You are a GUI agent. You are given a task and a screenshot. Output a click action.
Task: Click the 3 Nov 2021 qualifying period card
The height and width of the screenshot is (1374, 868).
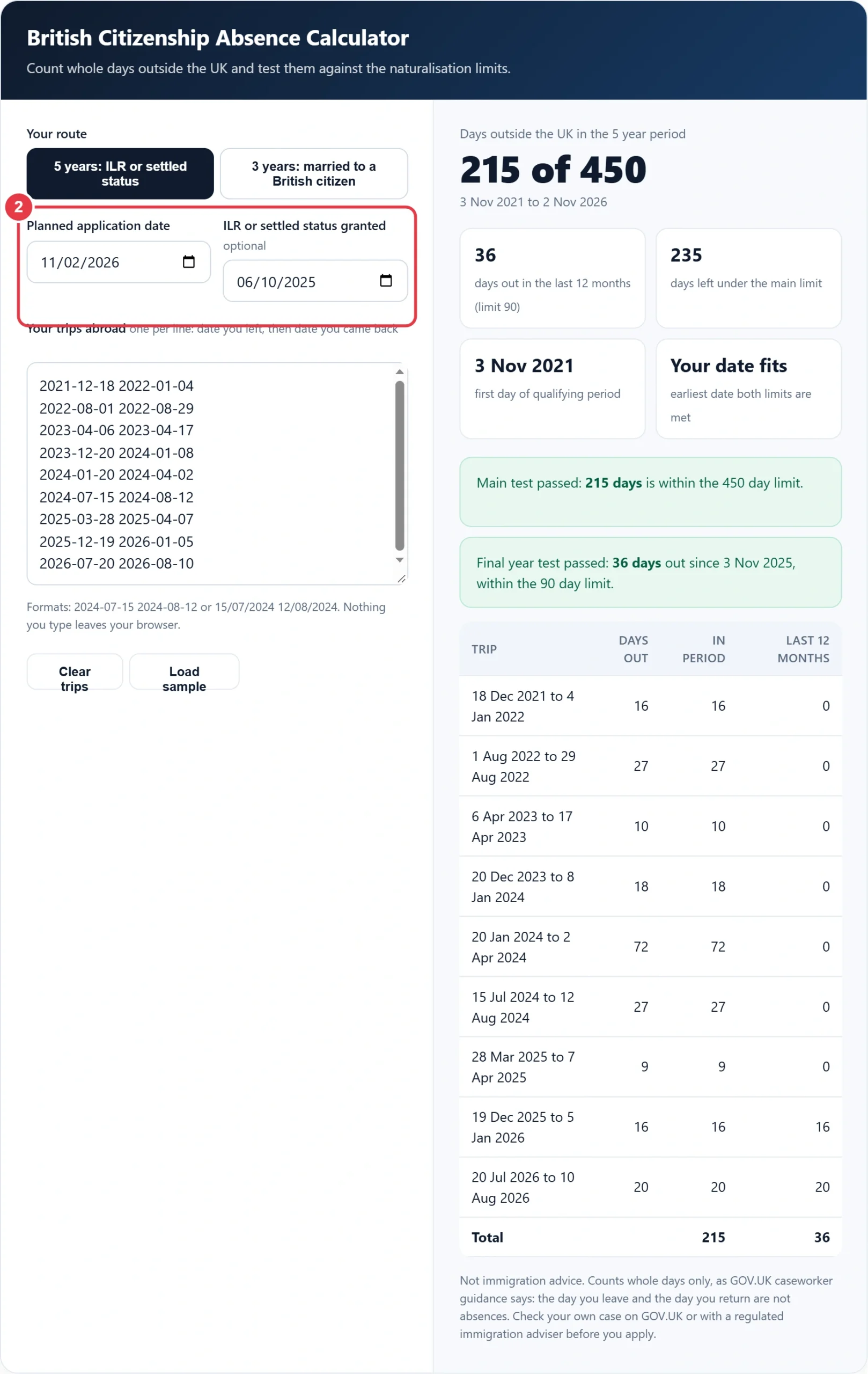tap(552, 389)
